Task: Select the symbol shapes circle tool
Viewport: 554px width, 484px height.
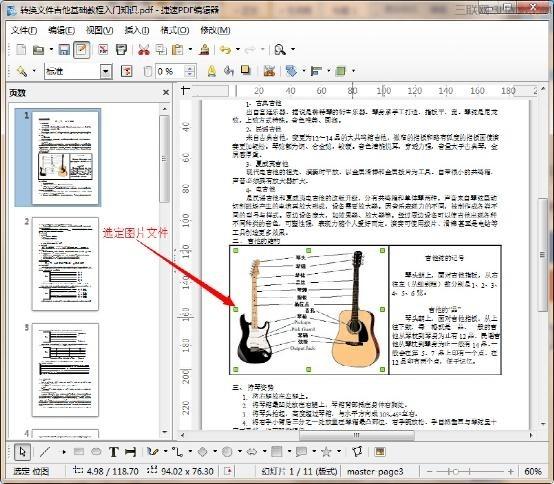Action: tap(227, 452)
